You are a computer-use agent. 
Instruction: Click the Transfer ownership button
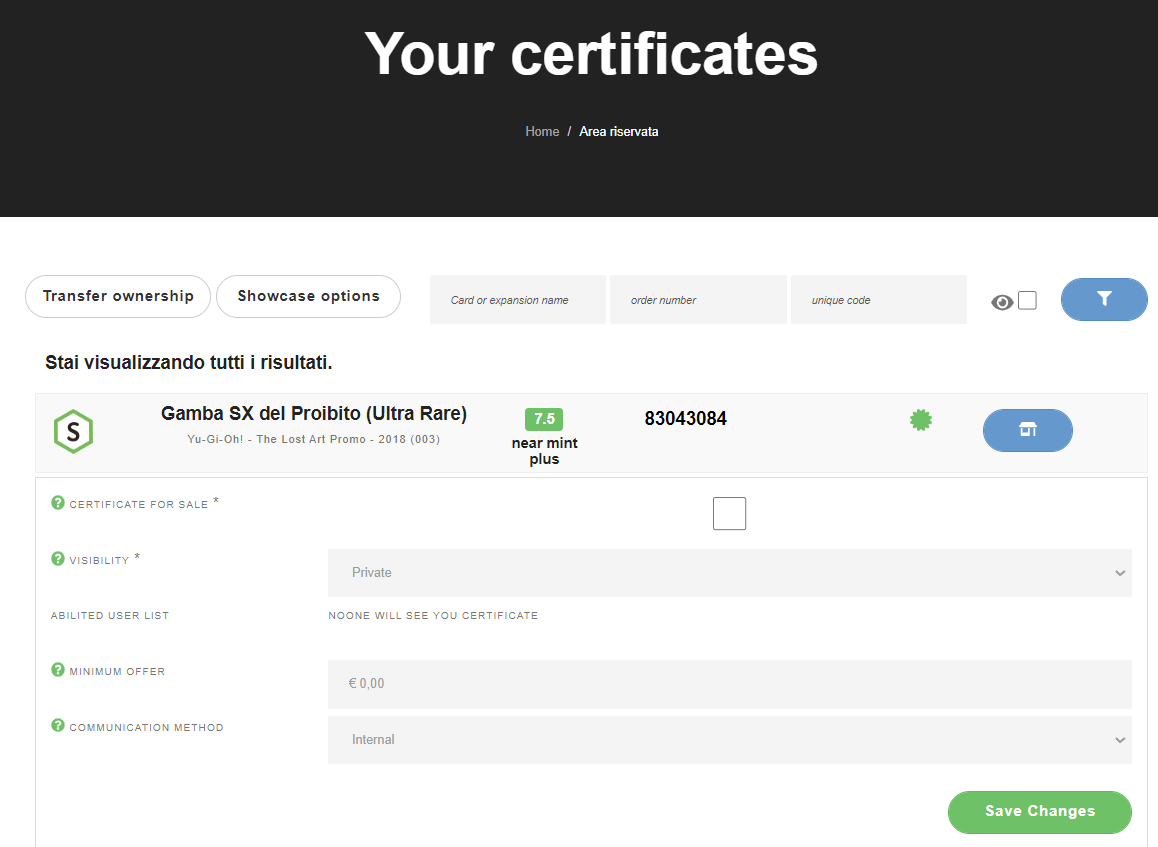[118, 296]
